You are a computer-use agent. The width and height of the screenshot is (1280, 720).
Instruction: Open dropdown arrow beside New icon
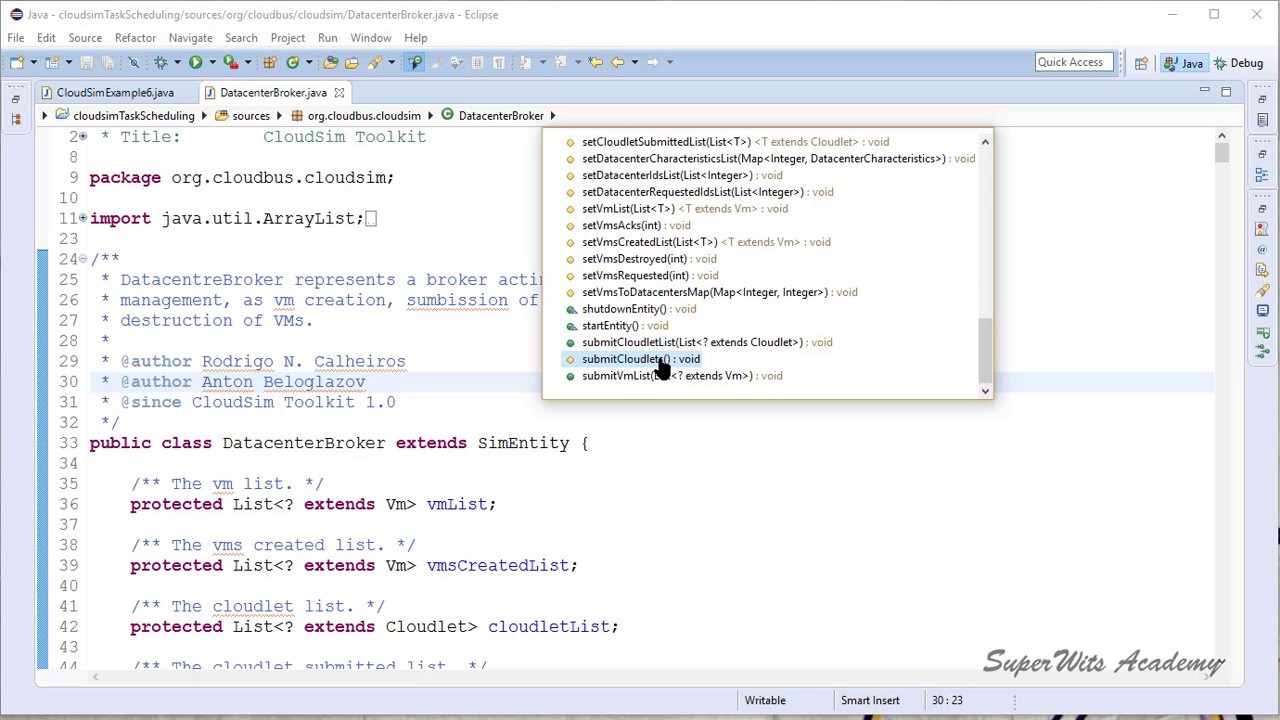click(x=33, y=62)
